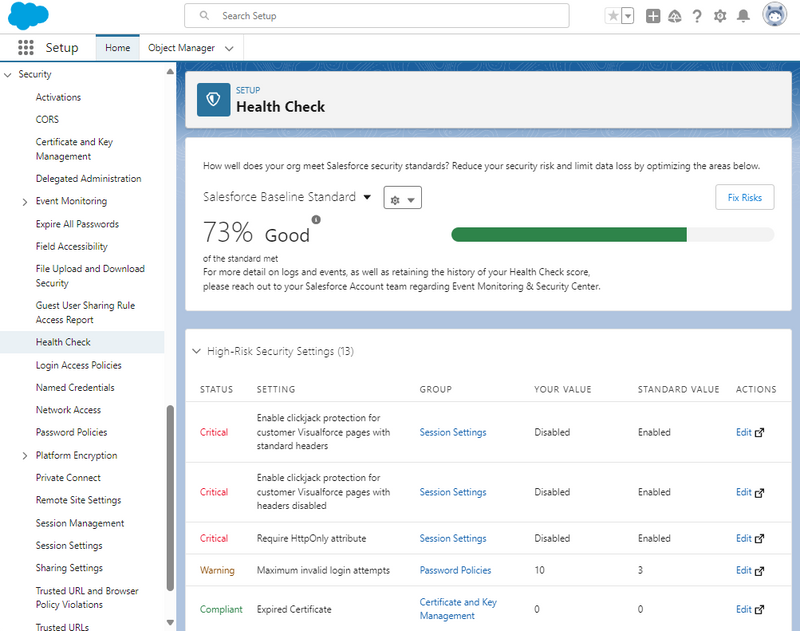The width and height of the screenshot is (800, 631).
Task: Open the Trailhead guidance icon
Action: click(674, 16)
